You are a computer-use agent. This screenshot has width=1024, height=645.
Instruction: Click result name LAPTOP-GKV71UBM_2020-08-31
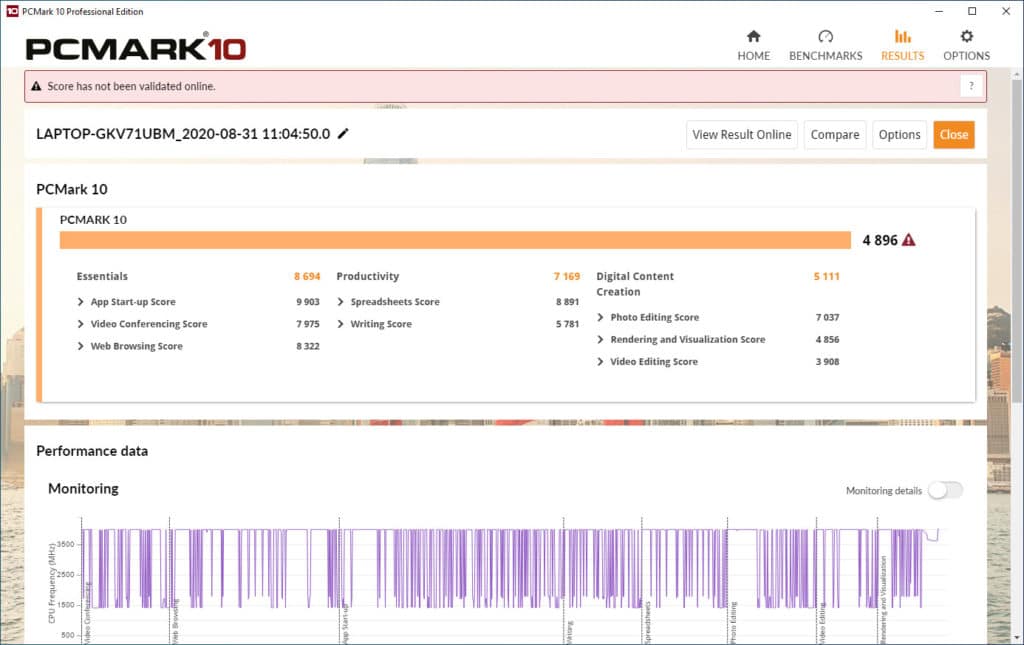tap(183, 134)
